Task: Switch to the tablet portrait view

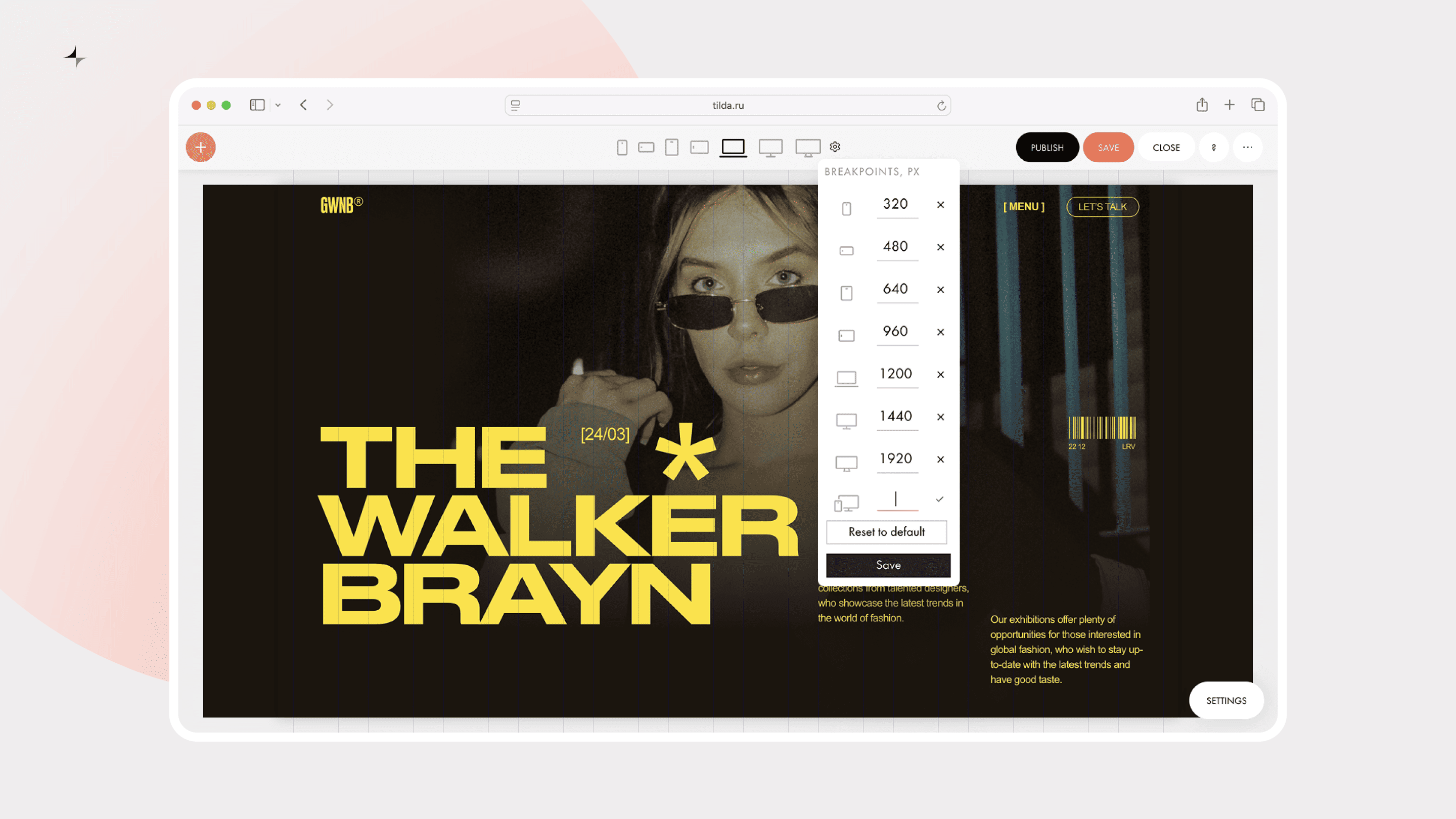Action: pos(671,148)
